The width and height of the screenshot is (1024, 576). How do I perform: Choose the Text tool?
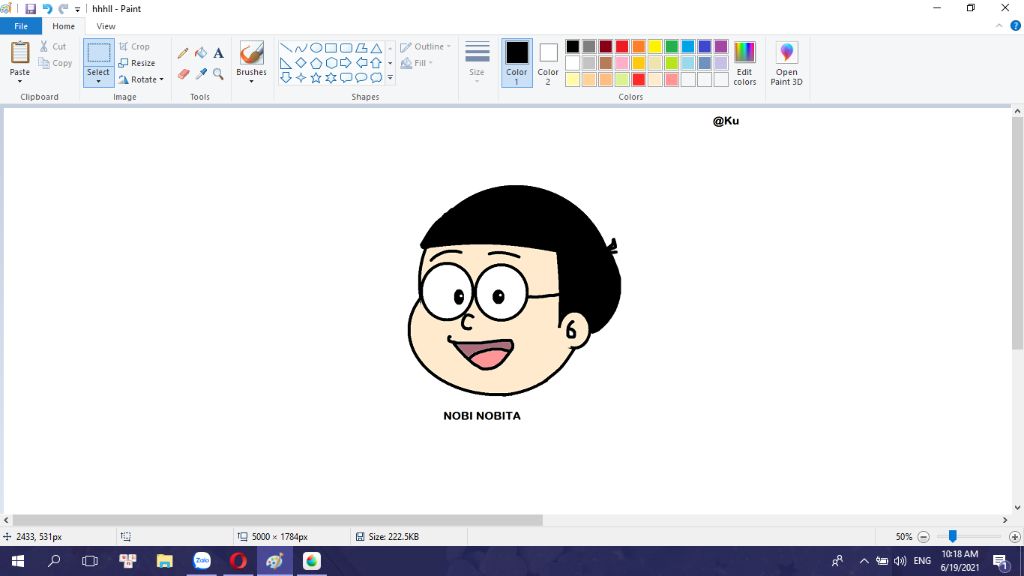click(218, 54)
